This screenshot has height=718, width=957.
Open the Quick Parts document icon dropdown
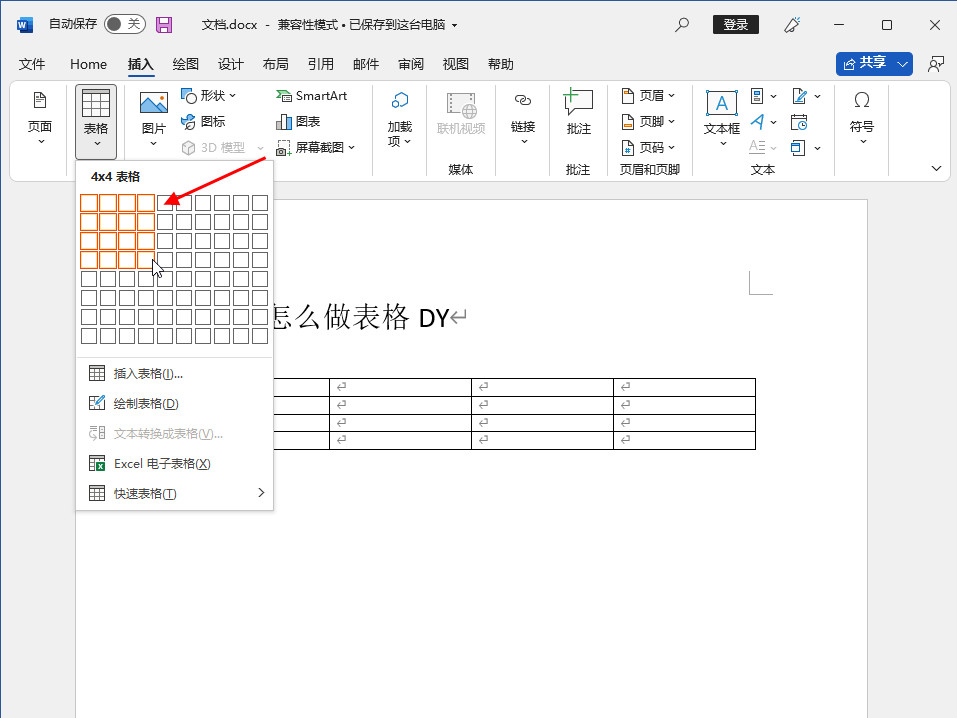click(x=763, y=96)
